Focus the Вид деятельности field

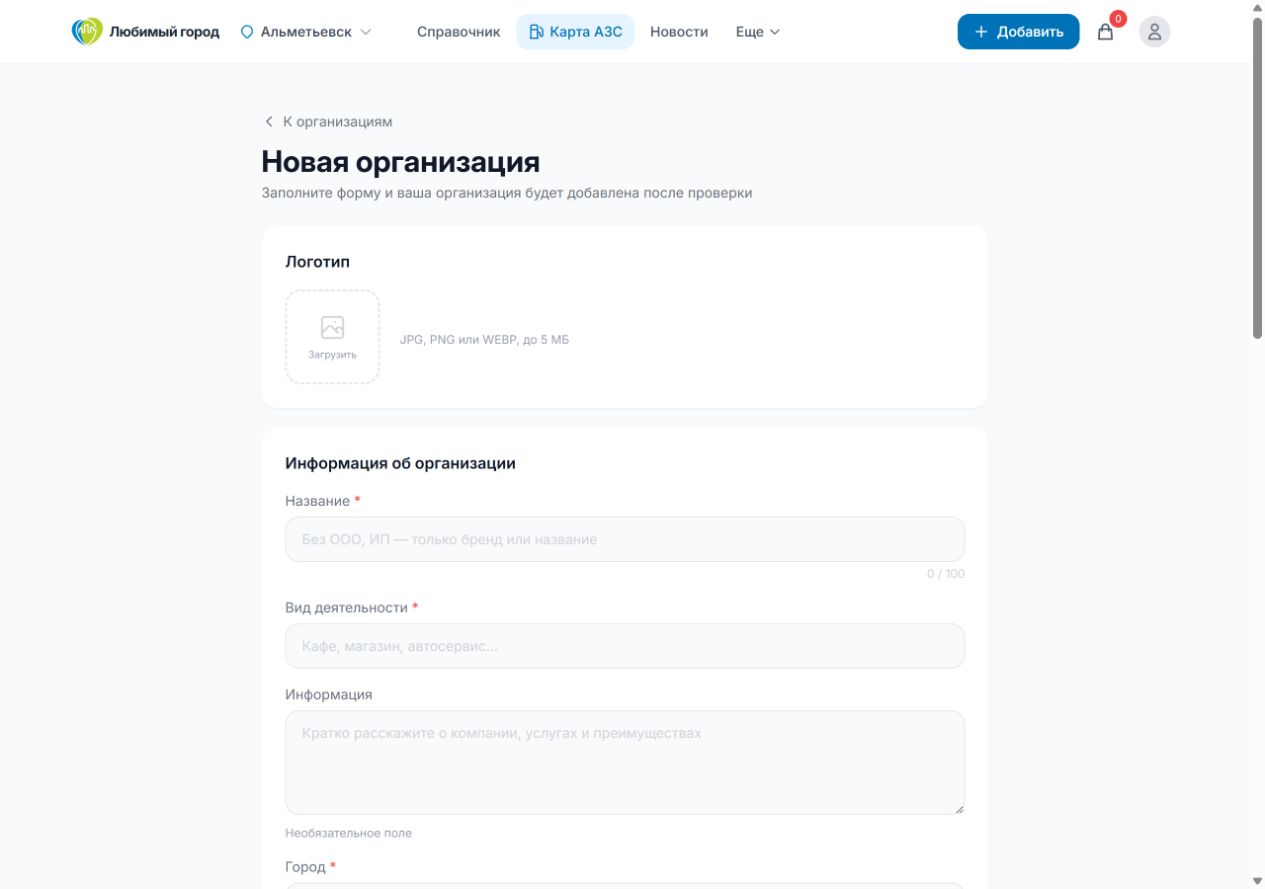tap(625, 646)
